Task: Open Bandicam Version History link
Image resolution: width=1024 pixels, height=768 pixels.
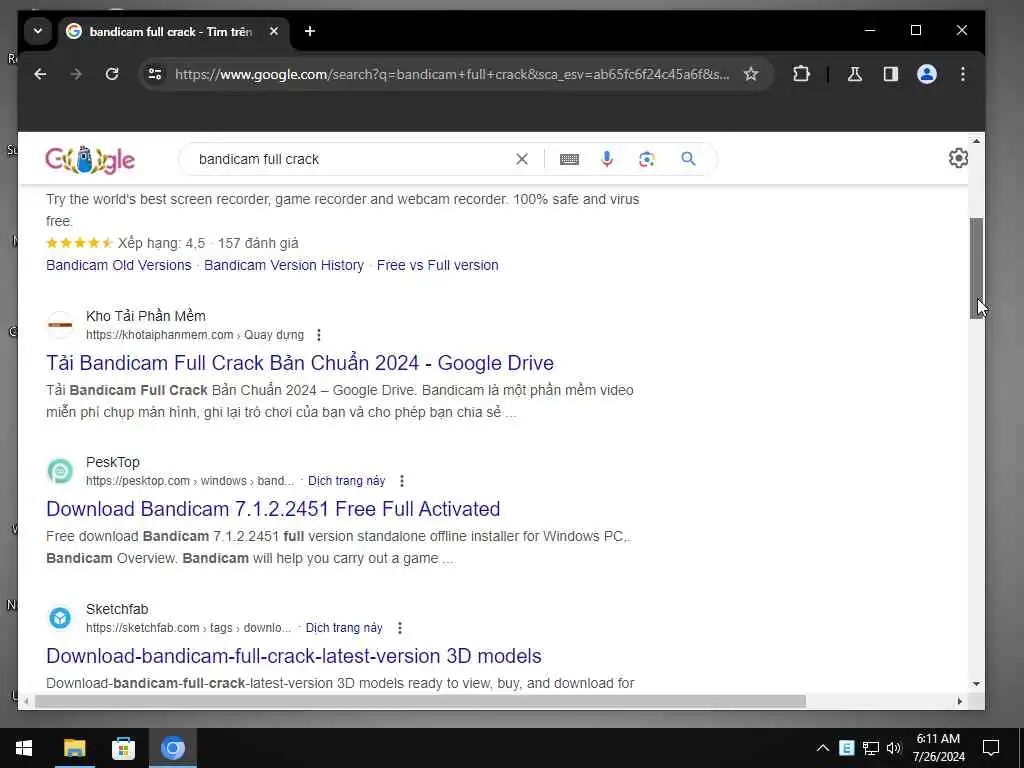Action: (x=284, y=265)
